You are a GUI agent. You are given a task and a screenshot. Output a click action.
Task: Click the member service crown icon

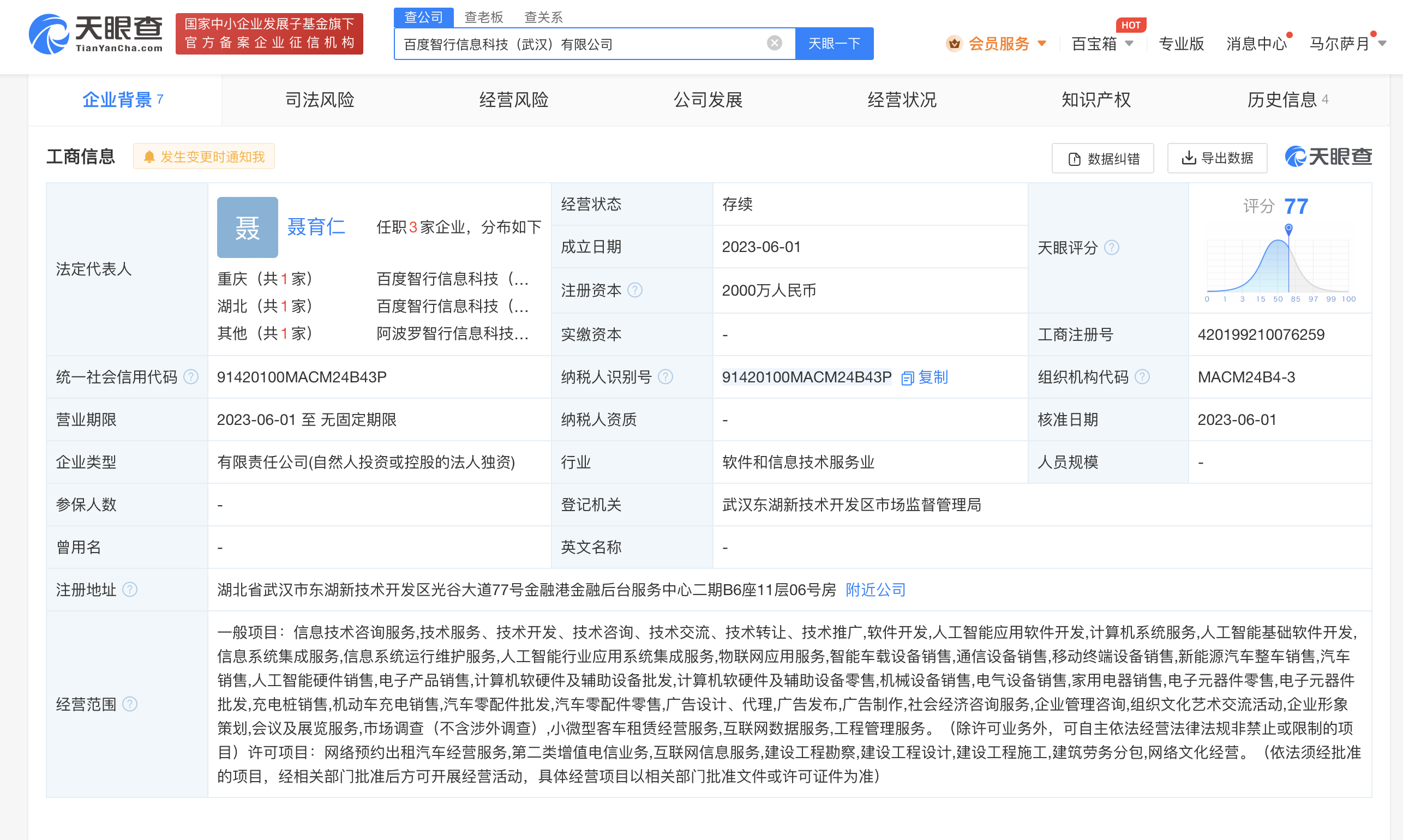(x=954, y=44)
